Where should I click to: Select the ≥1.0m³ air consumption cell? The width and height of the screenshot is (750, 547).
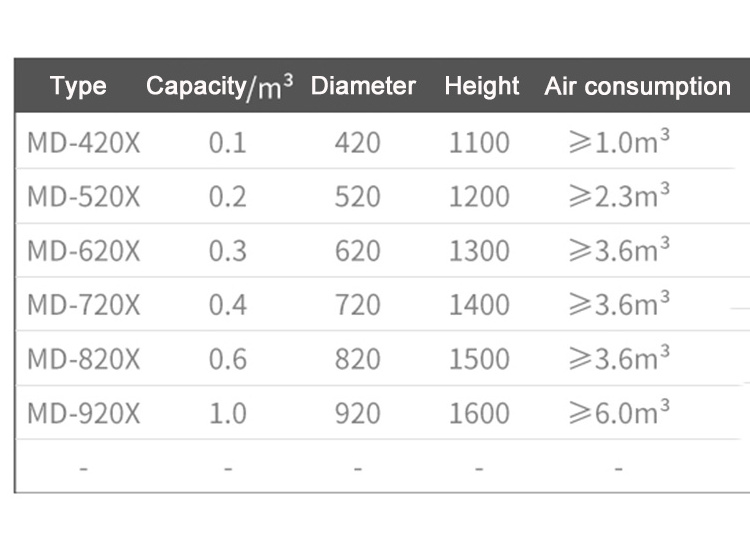tap(618, 142)
